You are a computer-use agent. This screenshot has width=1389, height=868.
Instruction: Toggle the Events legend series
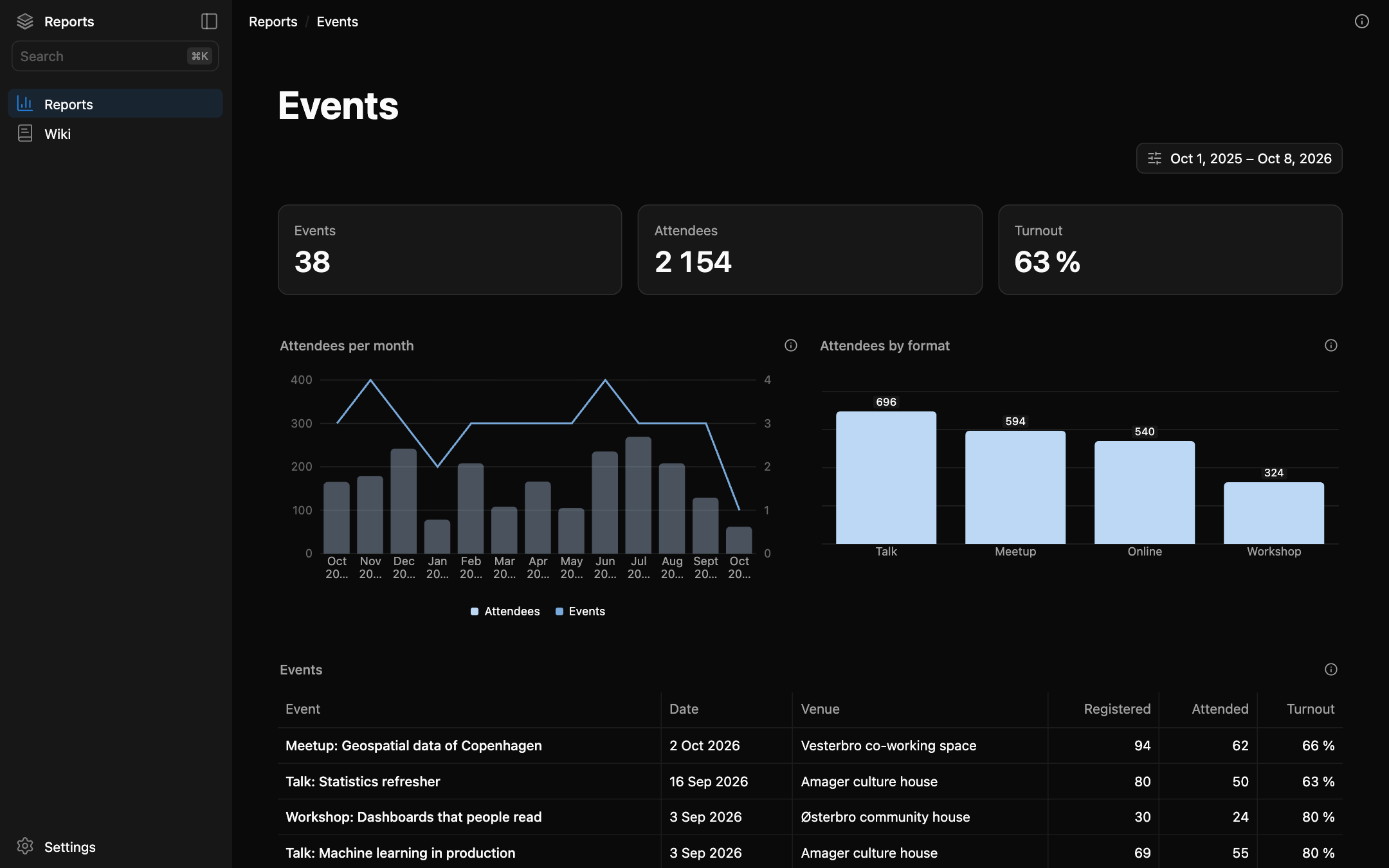tap(580, 611)
